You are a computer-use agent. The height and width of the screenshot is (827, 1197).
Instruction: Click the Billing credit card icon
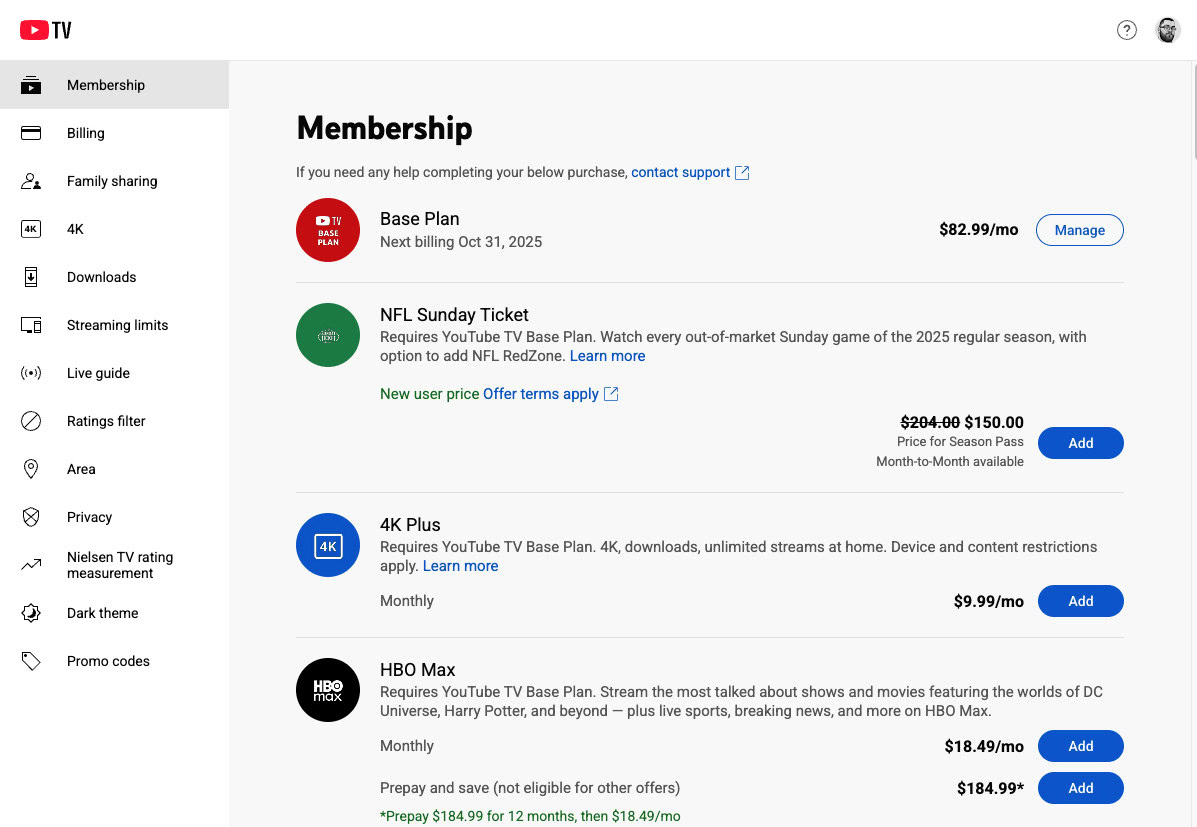coord(31,133)
